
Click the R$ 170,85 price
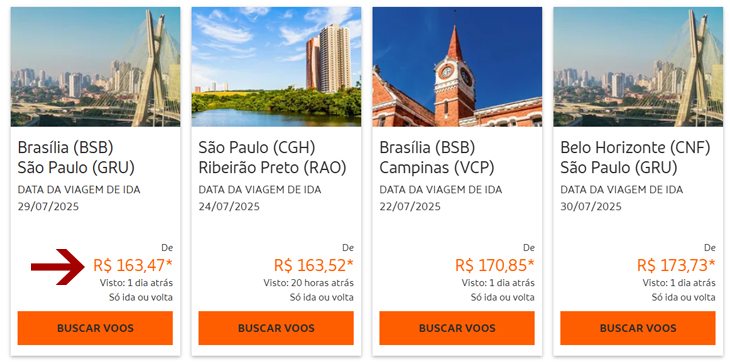(494, 265)
